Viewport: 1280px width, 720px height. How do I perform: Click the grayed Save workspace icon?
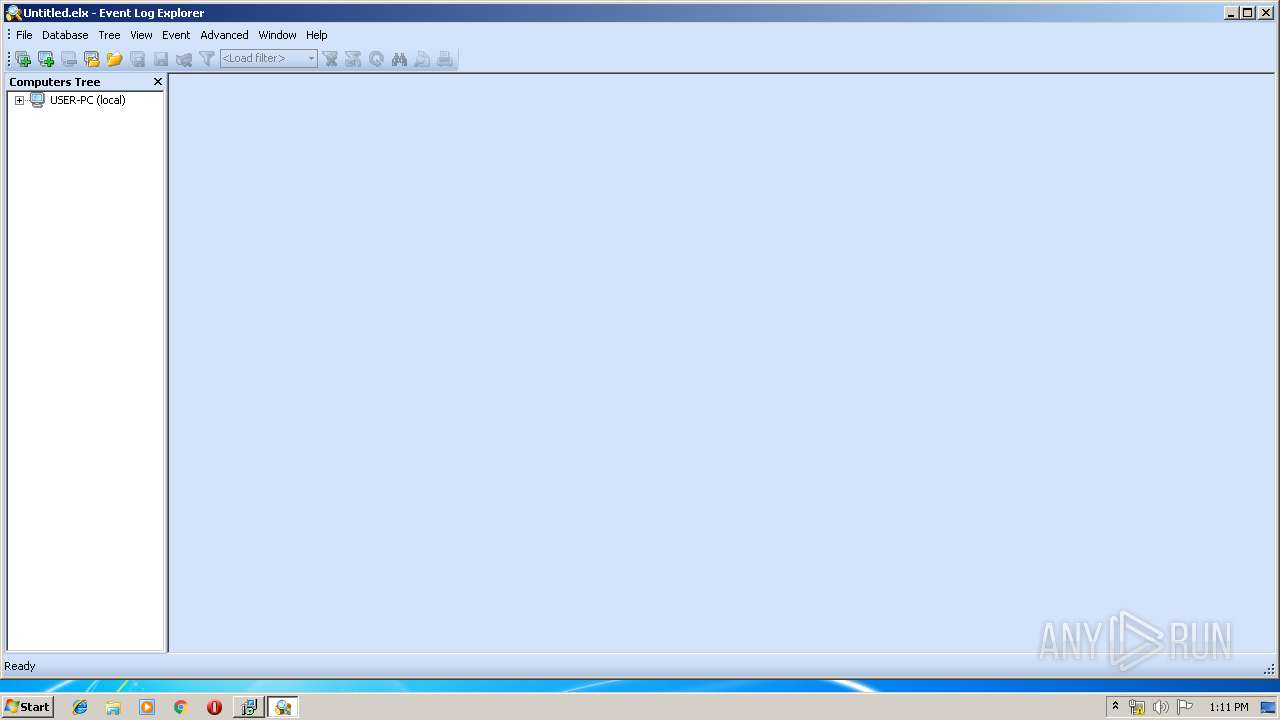point(138,59)
